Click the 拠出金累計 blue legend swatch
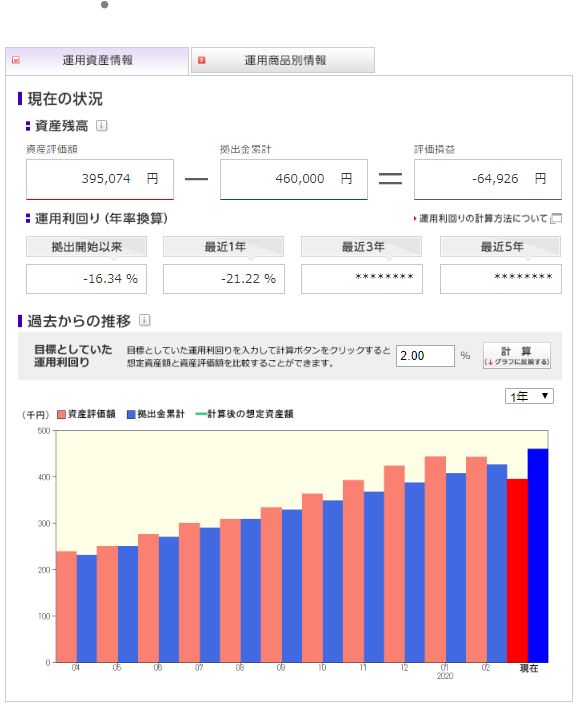The image size is (579, 708). point(131,415)
